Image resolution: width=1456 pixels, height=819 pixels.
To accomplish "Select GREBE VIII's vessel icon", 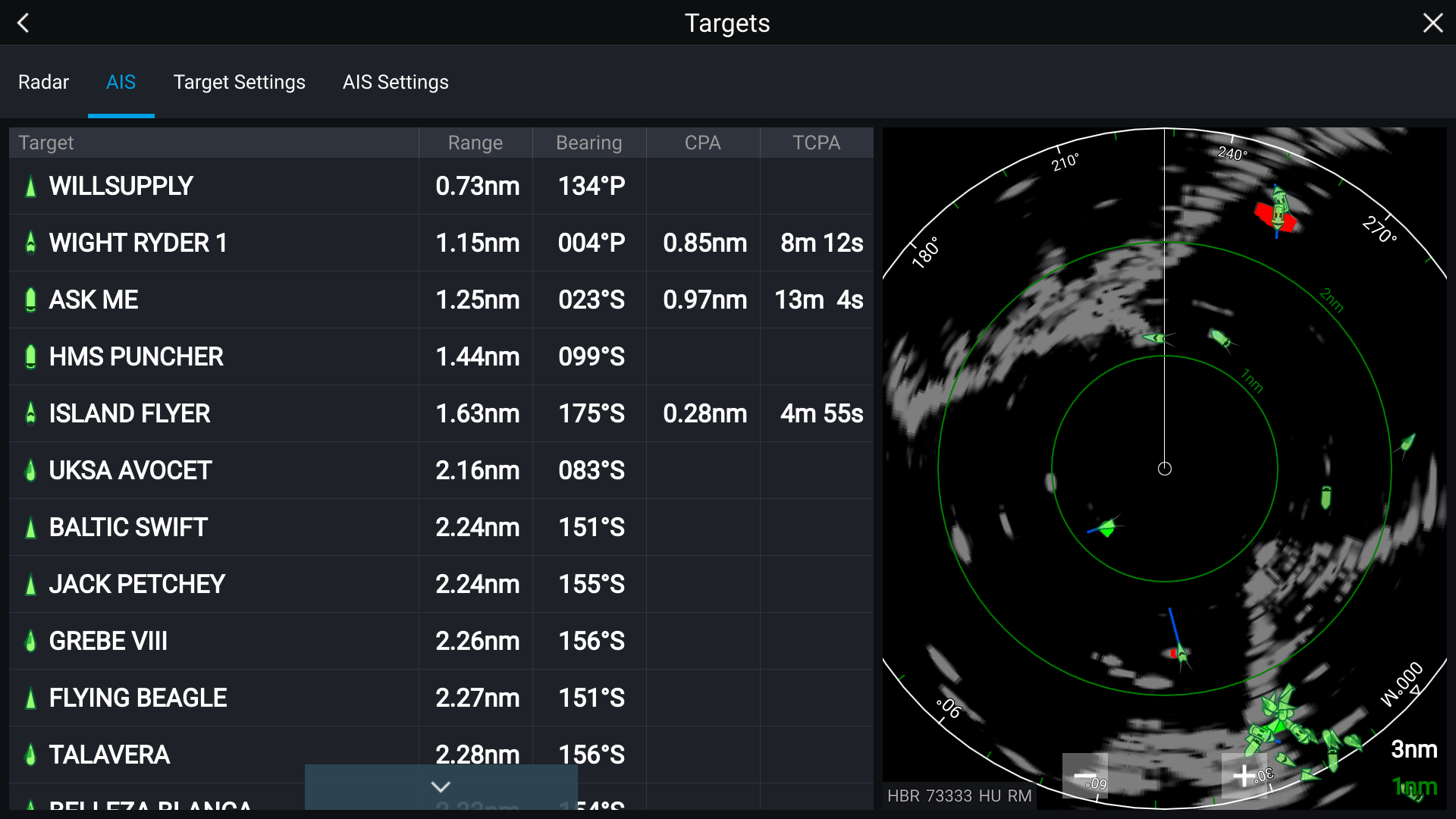I will point(30,641).
